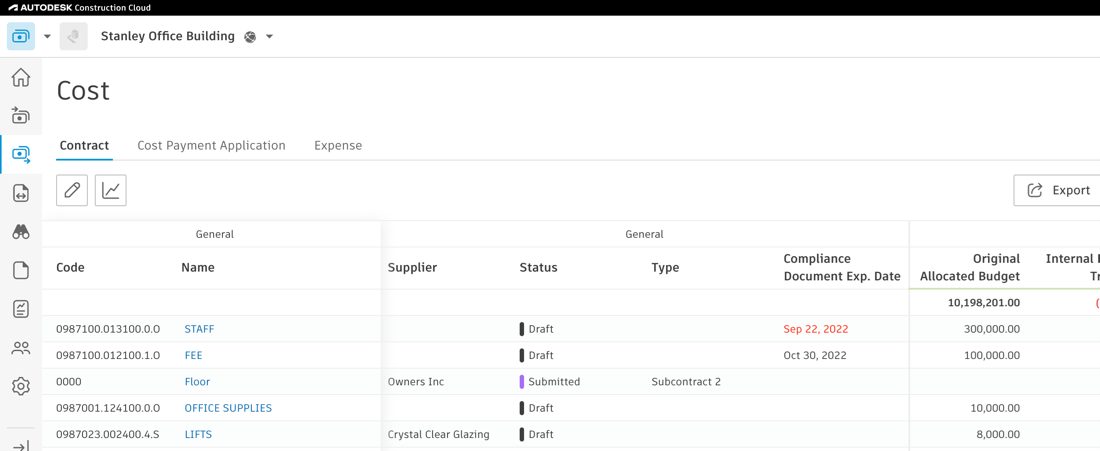Click the Supplier column header

pyautogui.click(x=412, y=267)
